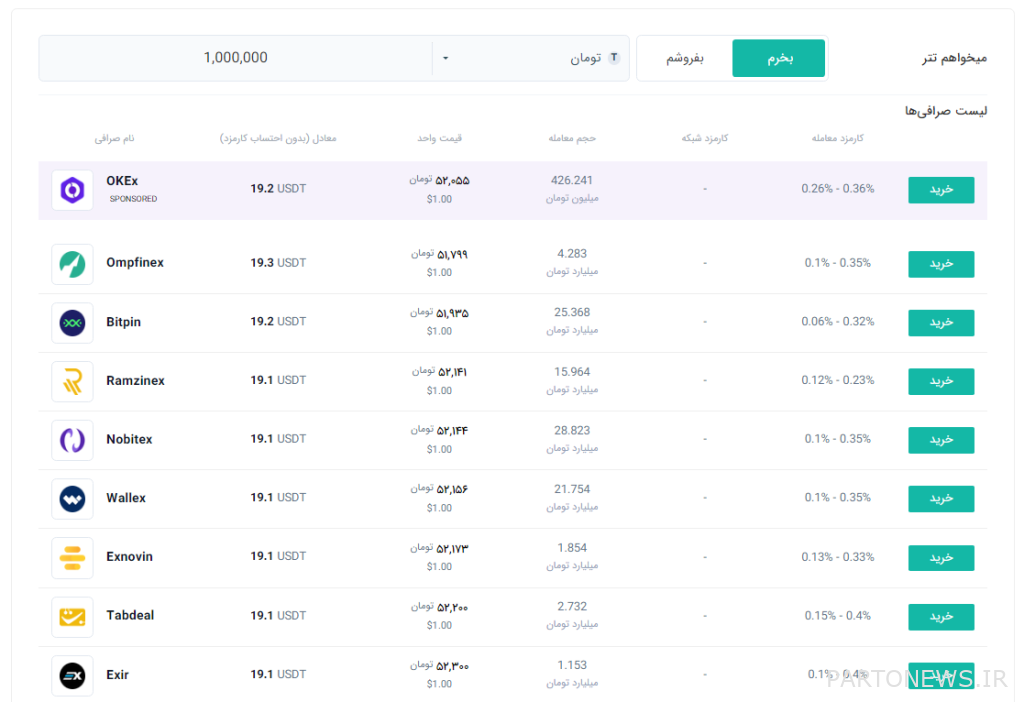Click the 28.823 volume for Nobitex

(572, 430)
